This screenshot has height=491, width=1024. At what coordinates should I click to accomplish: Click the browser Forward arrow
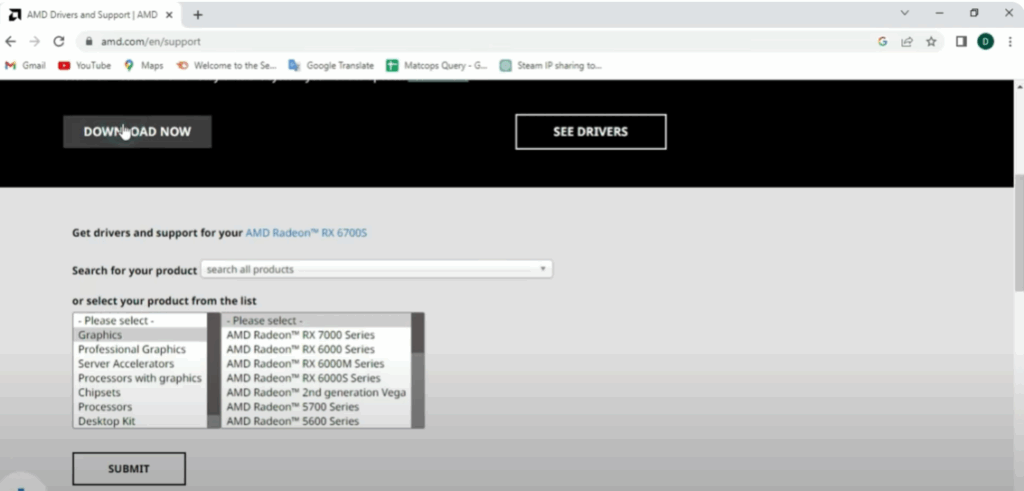click(x=35, y=41)
